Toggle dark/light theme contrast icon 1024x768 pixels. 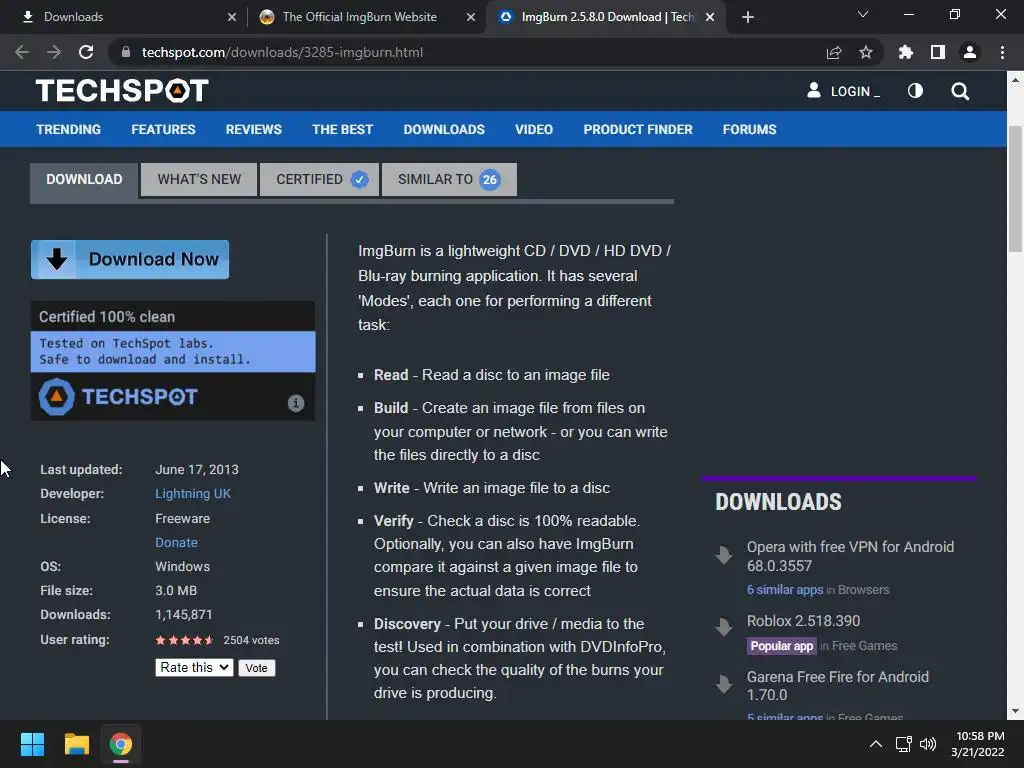[916, 91]
